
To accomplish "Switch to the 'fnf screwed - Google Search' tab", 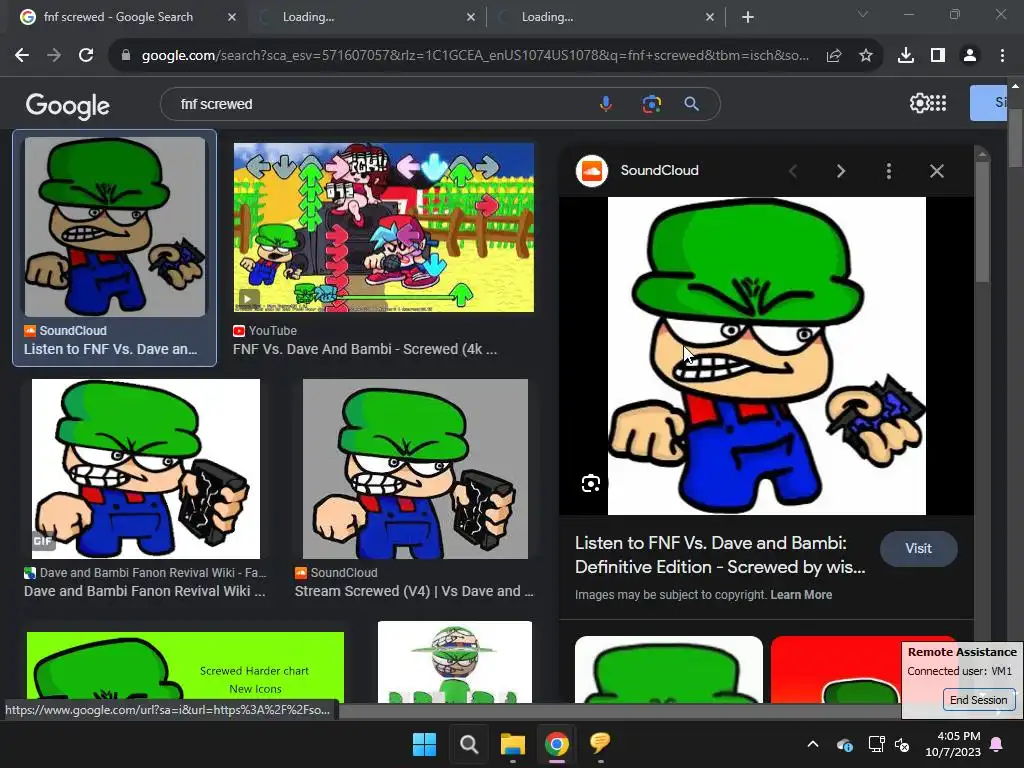I will [127, 17].
